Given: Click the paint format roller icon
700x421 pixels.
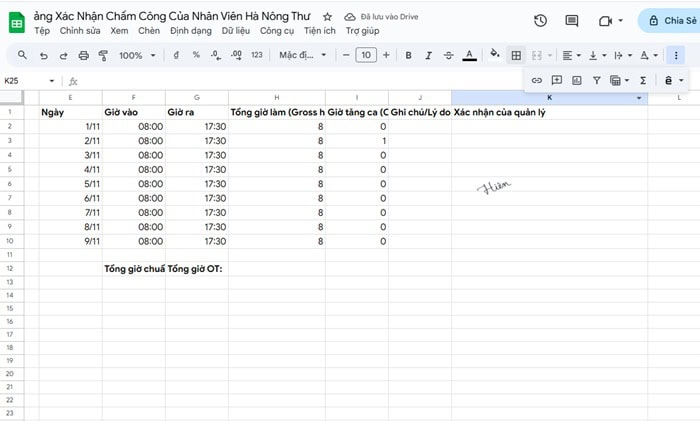Looking at the screenshot, I should pos(104,56).
